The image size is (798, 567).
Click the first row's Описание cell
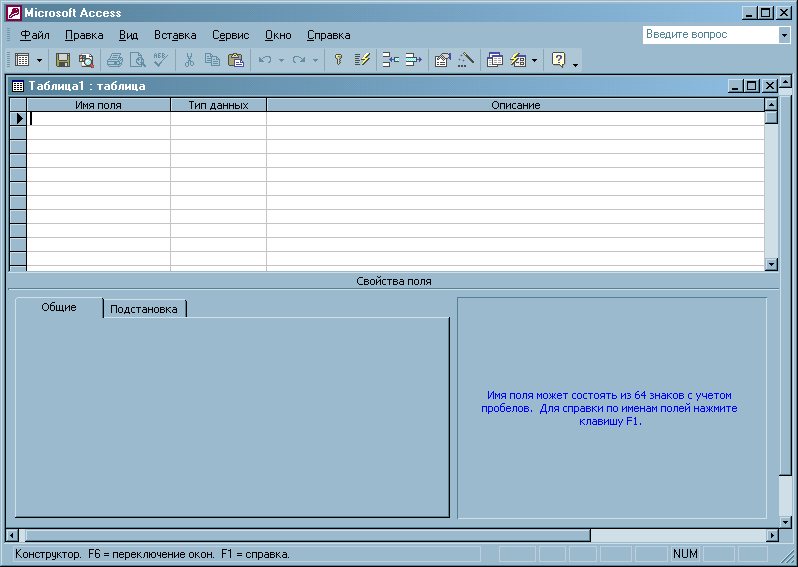[516, 118]
